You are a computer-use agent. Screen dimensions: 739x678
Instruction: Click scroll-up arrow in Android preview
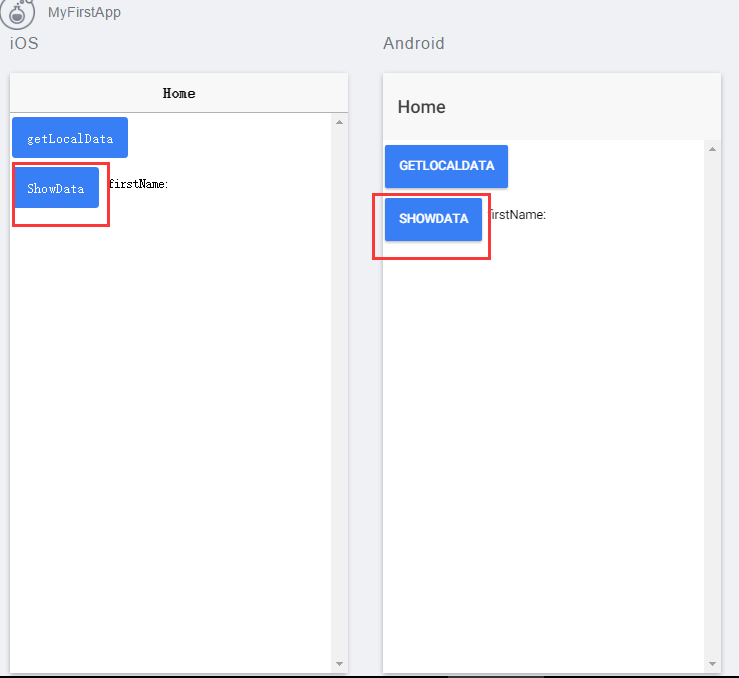click(713, 149)
